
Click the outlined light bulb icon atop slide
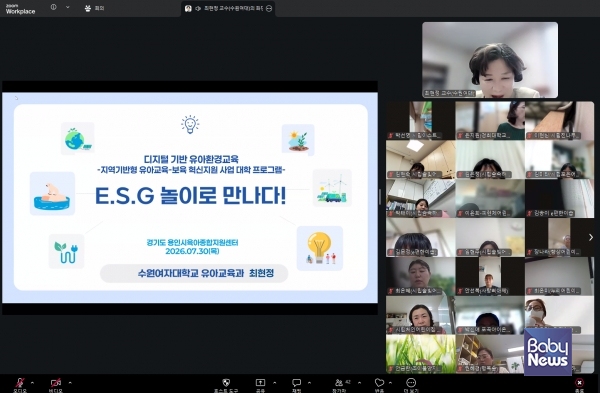tap(190, 124)
